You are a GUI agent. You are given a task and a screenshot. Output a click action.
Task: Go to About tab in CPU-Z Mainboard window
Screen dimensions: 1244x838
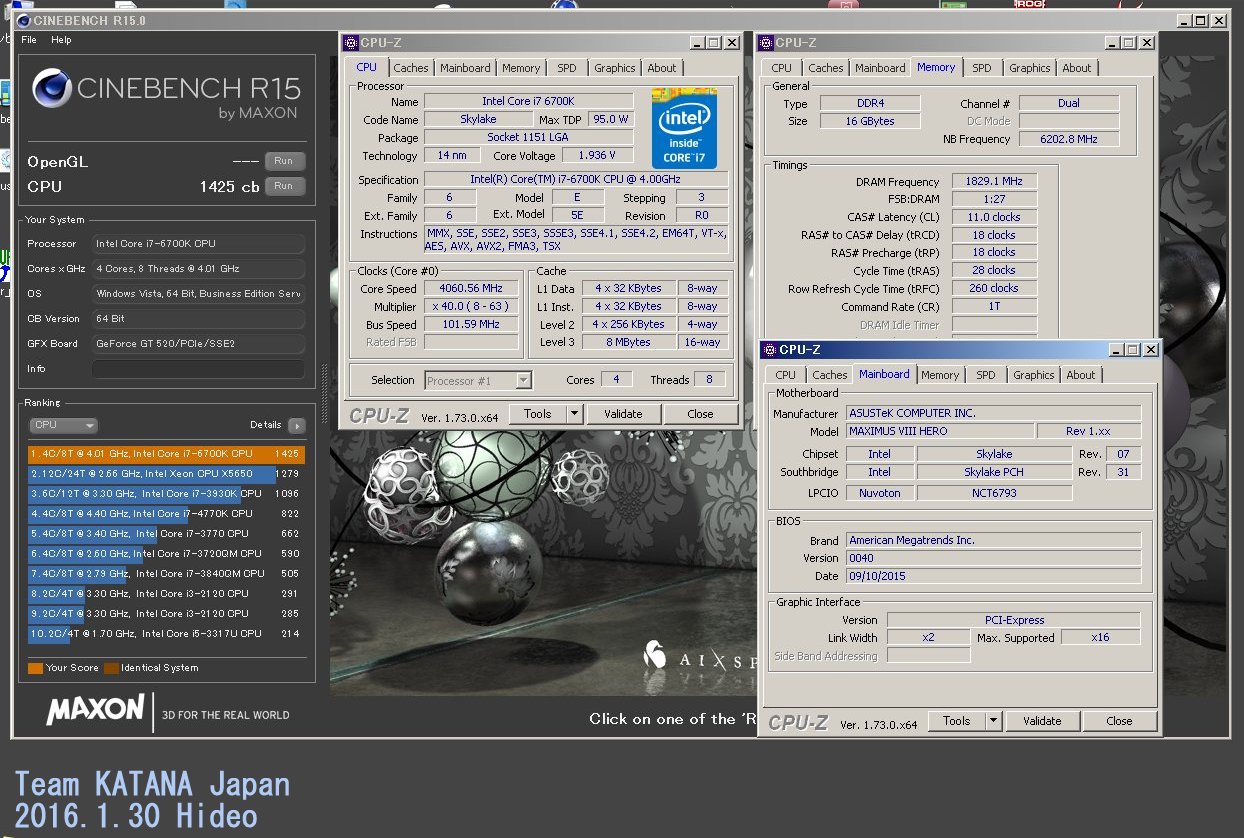click(x=1081, y=375)
